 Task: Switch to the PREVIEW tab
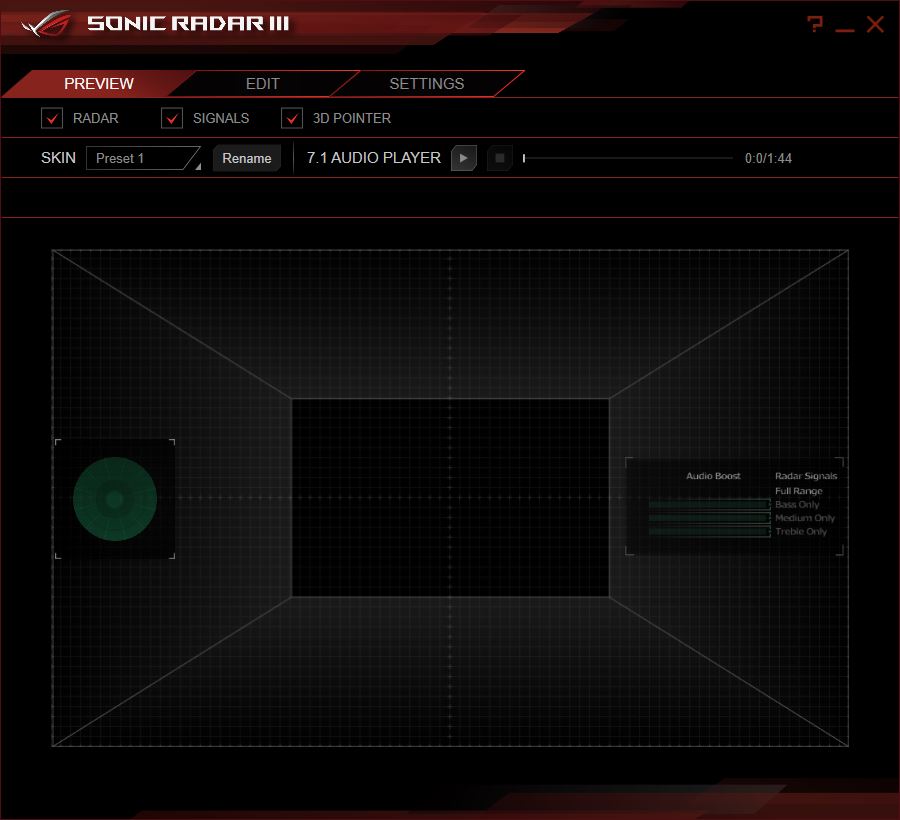(x=99, y=84)
